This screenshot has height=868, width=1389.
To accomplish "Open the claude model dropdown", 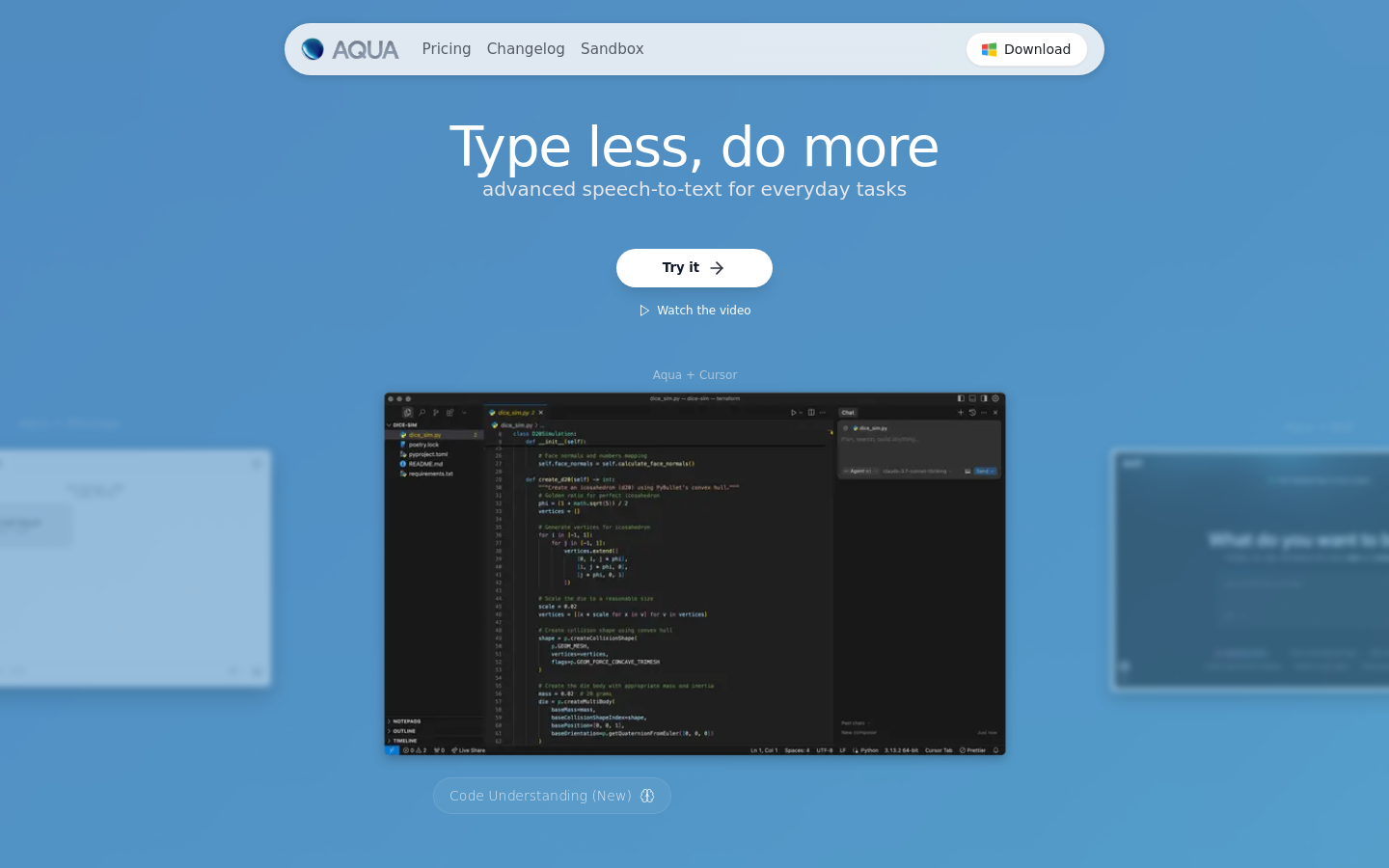I will 916,472.
